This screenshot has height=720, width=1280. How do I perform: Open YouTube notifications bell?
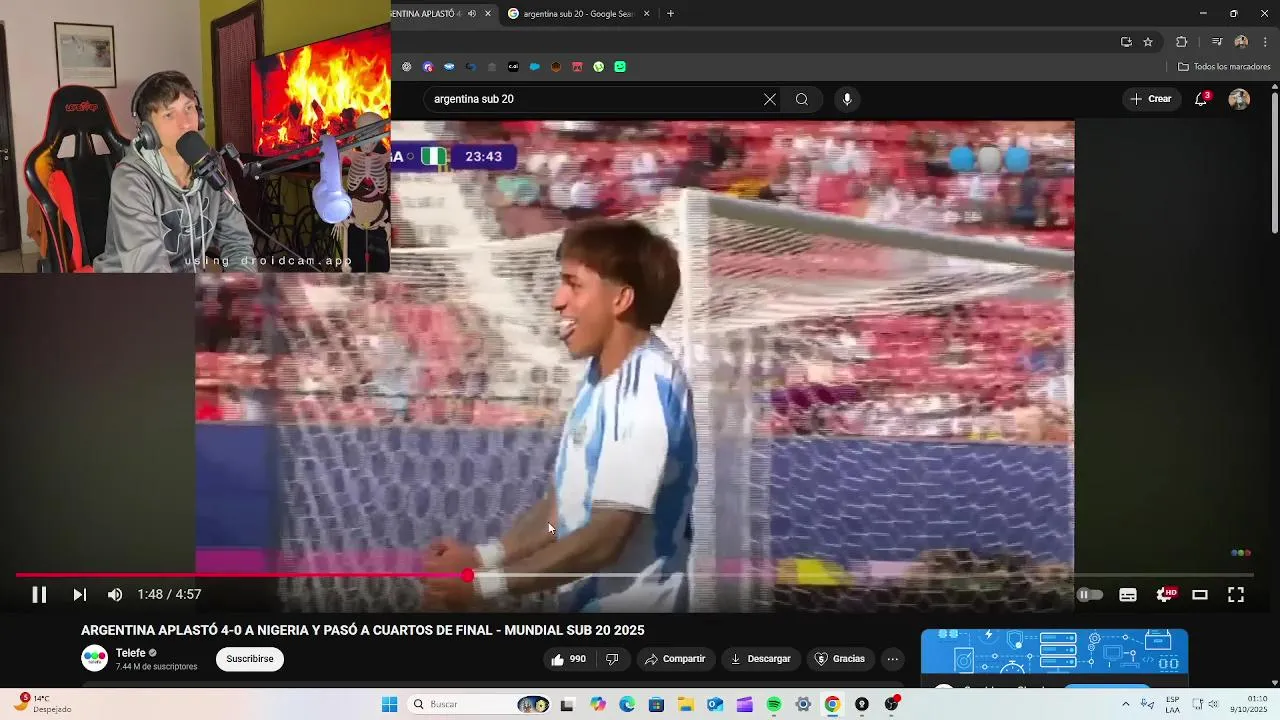[x=1201, y=99]
